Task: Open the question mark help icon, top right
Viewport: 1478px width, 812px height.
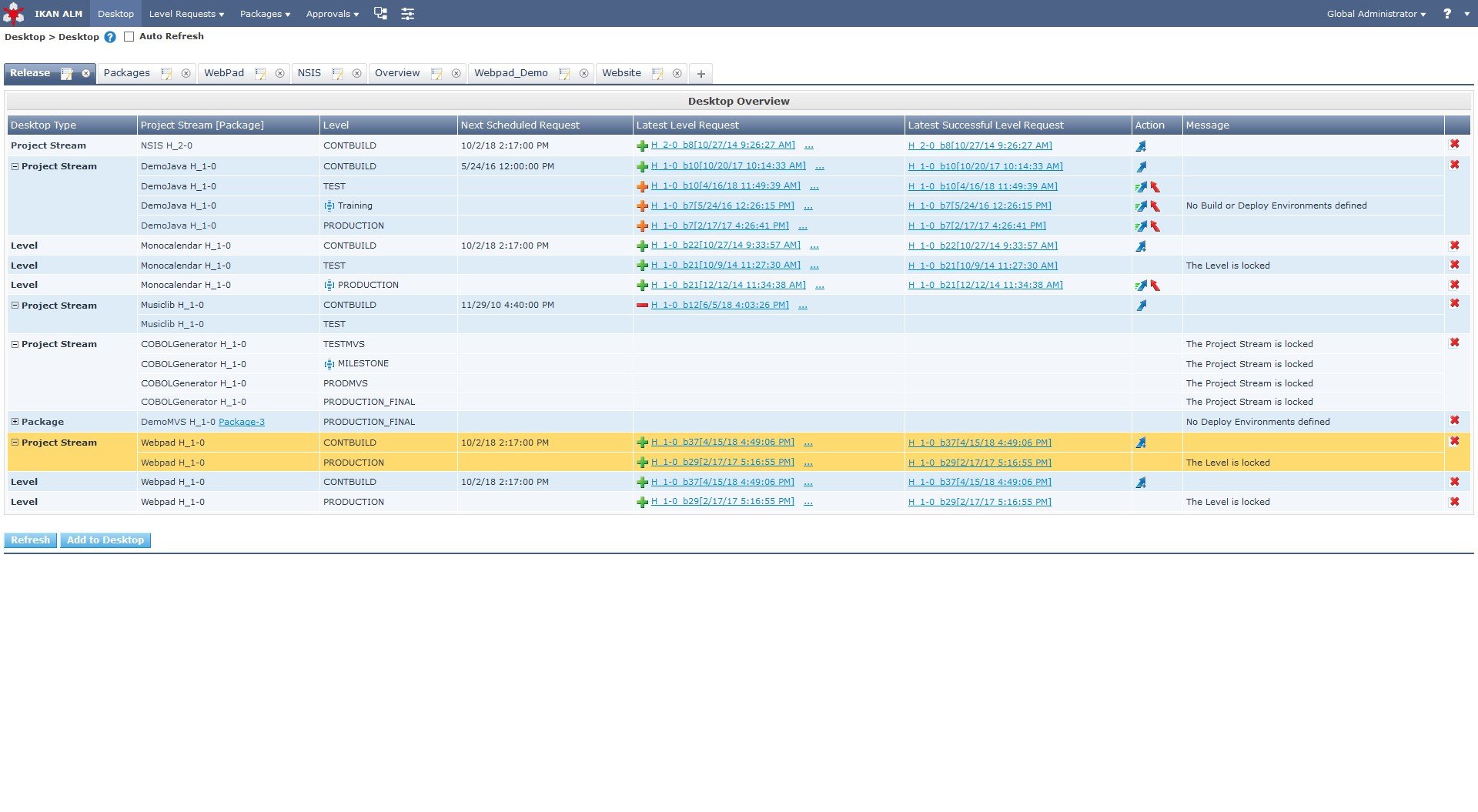Action: pyautogui.click(x=1447, y=14)
